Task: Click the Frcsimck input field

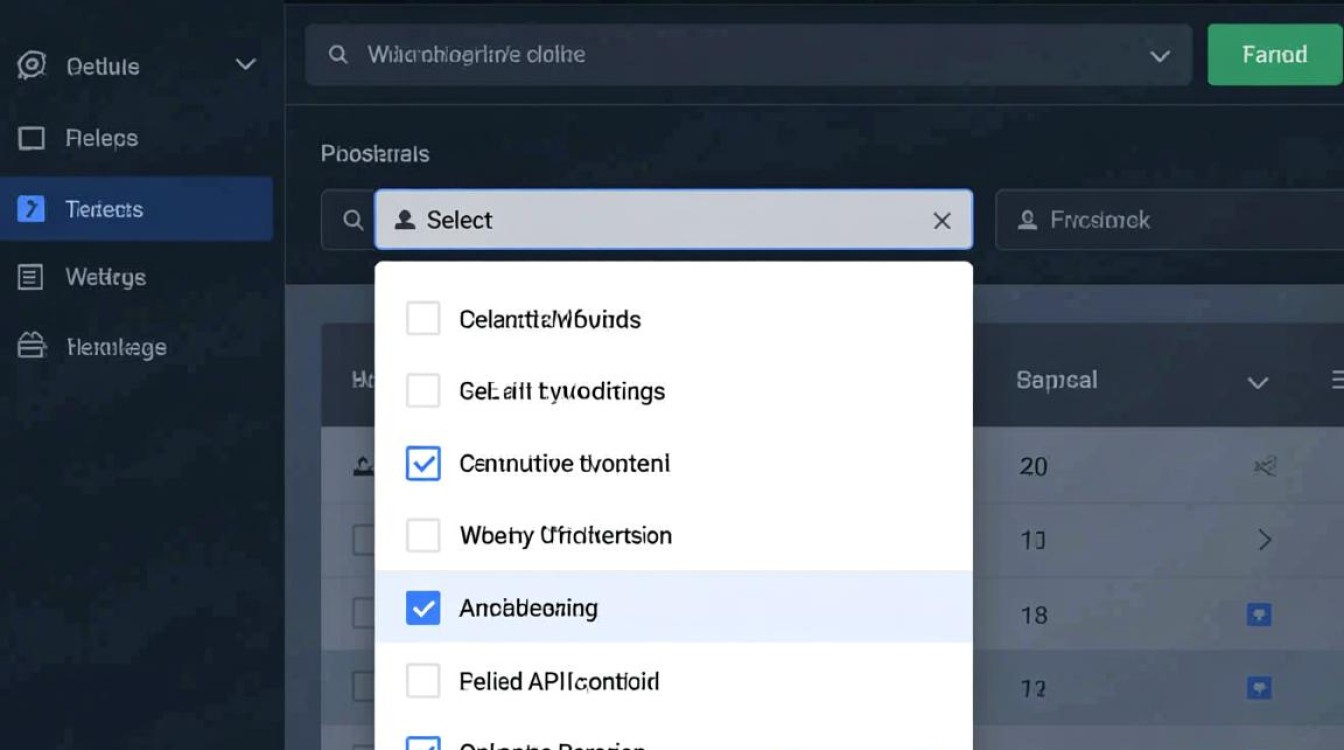Action: 1168,220
